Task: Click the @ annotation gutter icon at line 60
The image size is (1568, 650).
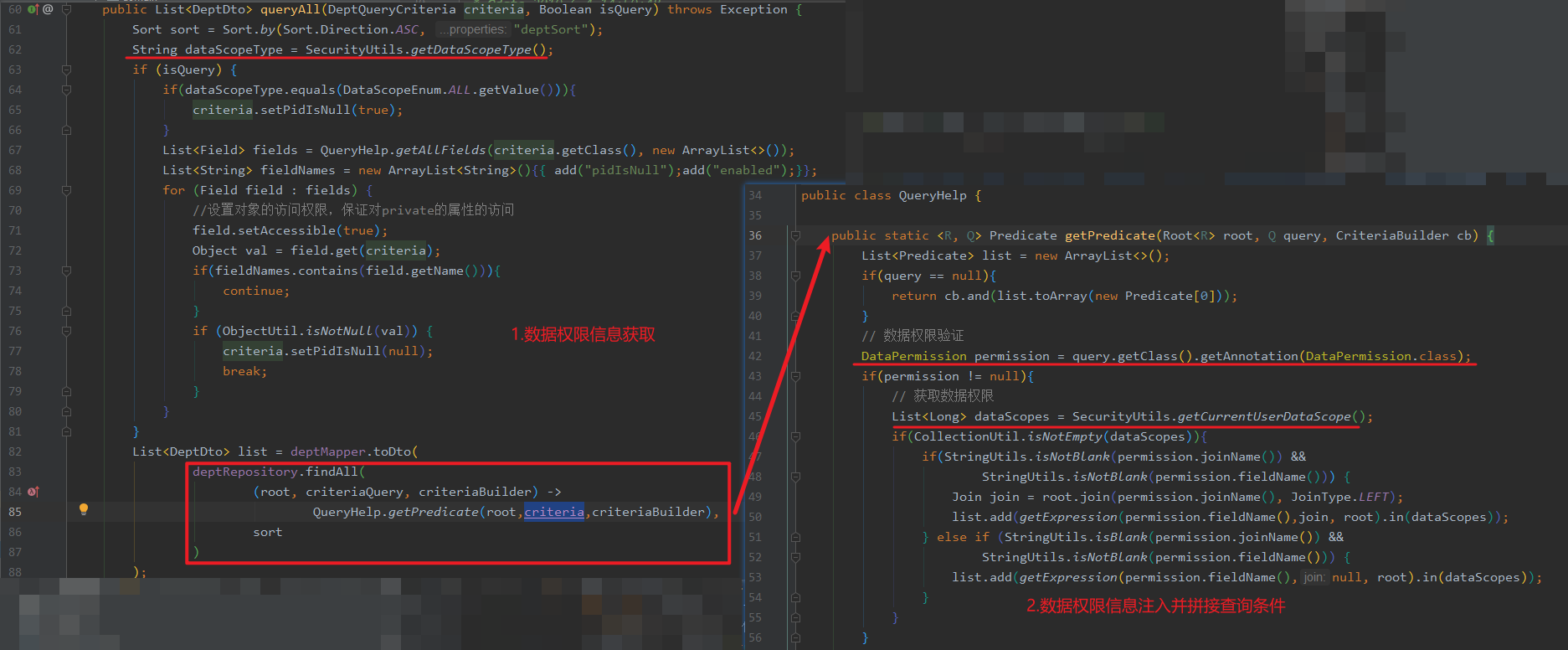Action: (48, 9)
